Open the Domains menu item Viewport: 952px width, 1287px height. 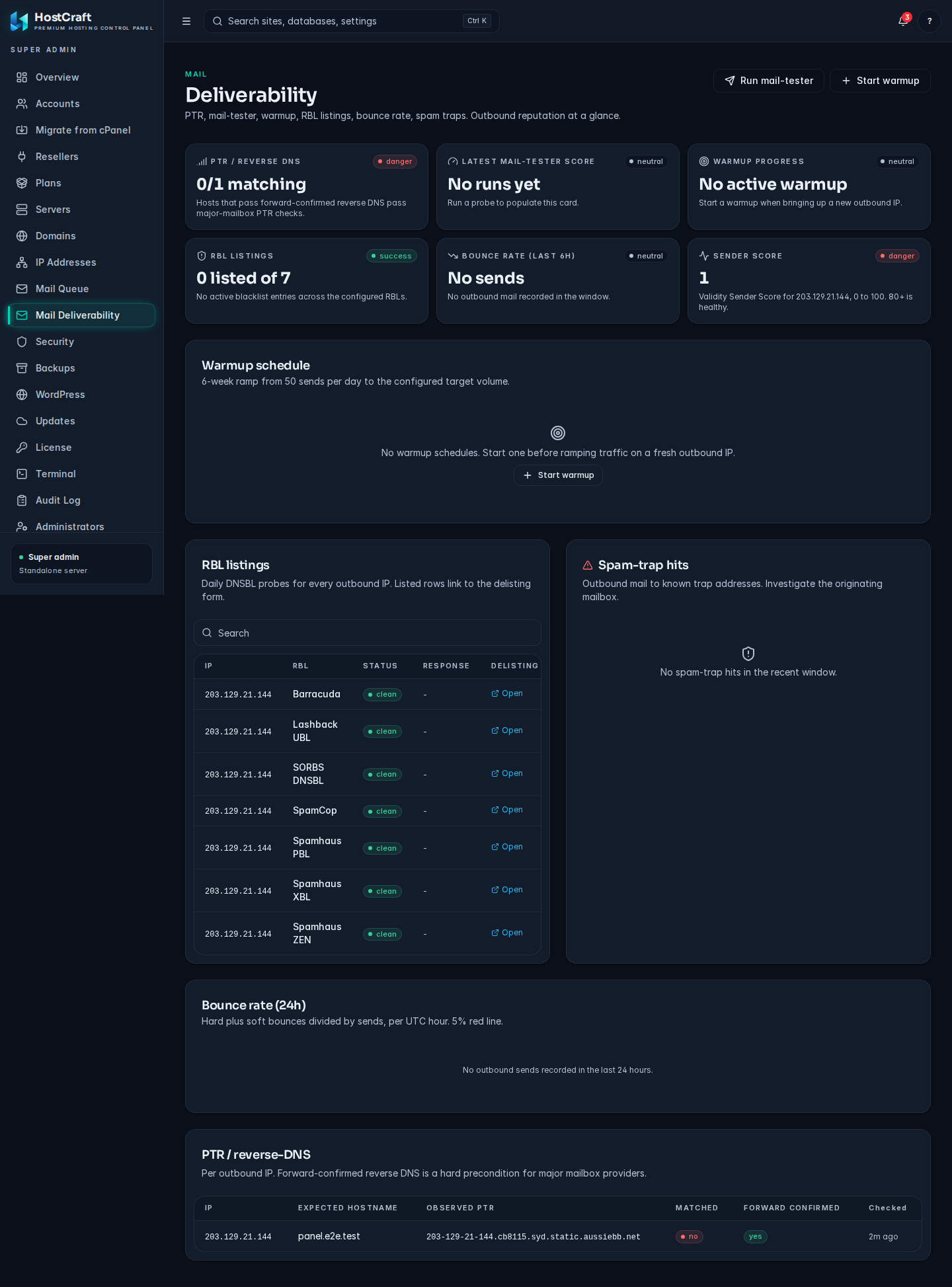[x=82, y=236]
